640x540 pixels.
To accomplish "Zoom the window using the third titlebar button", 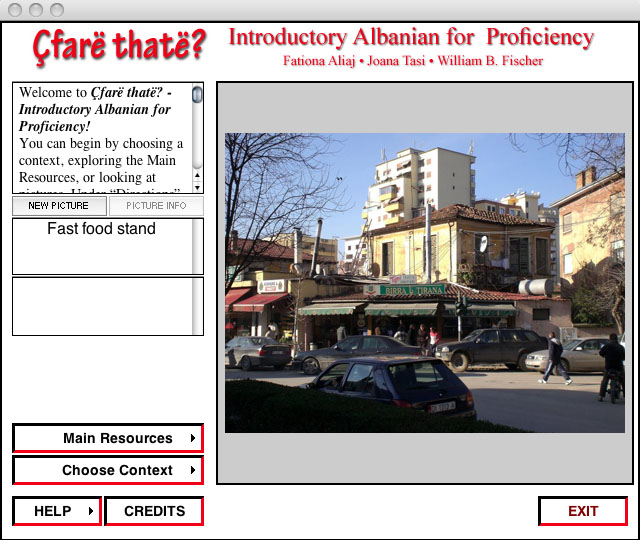I will (x=56, y=10).
